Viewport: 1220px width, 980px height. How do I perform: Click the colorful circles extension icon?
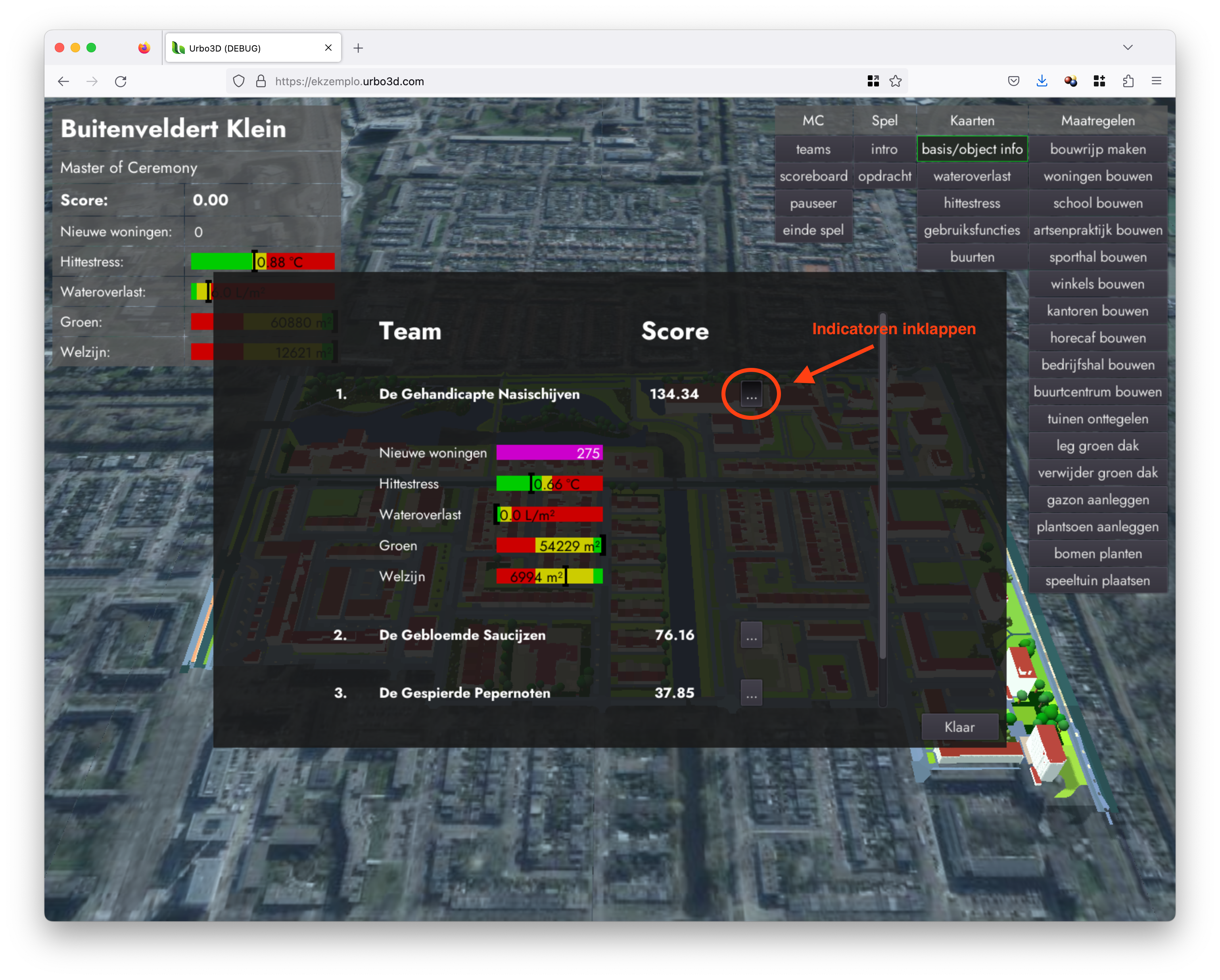1070,81
